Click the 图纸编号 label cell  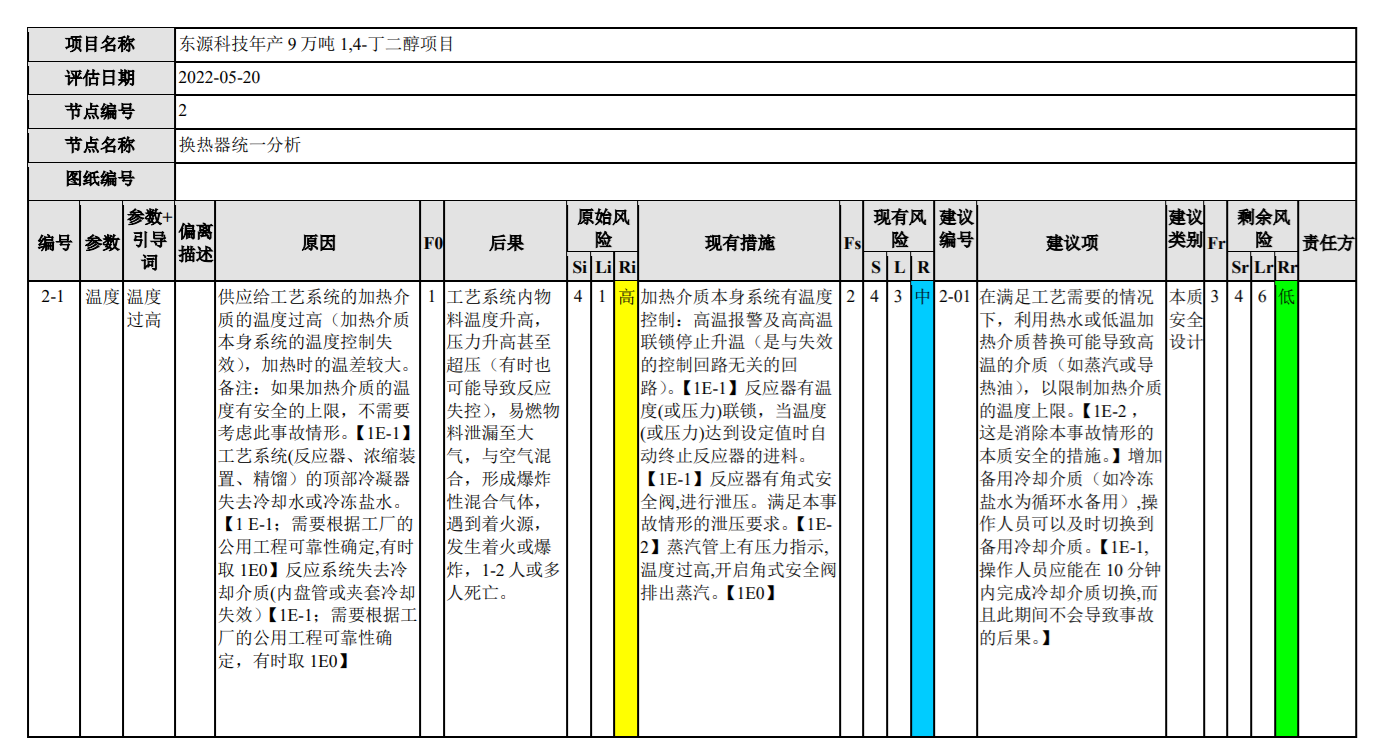[x=101, y=181]
